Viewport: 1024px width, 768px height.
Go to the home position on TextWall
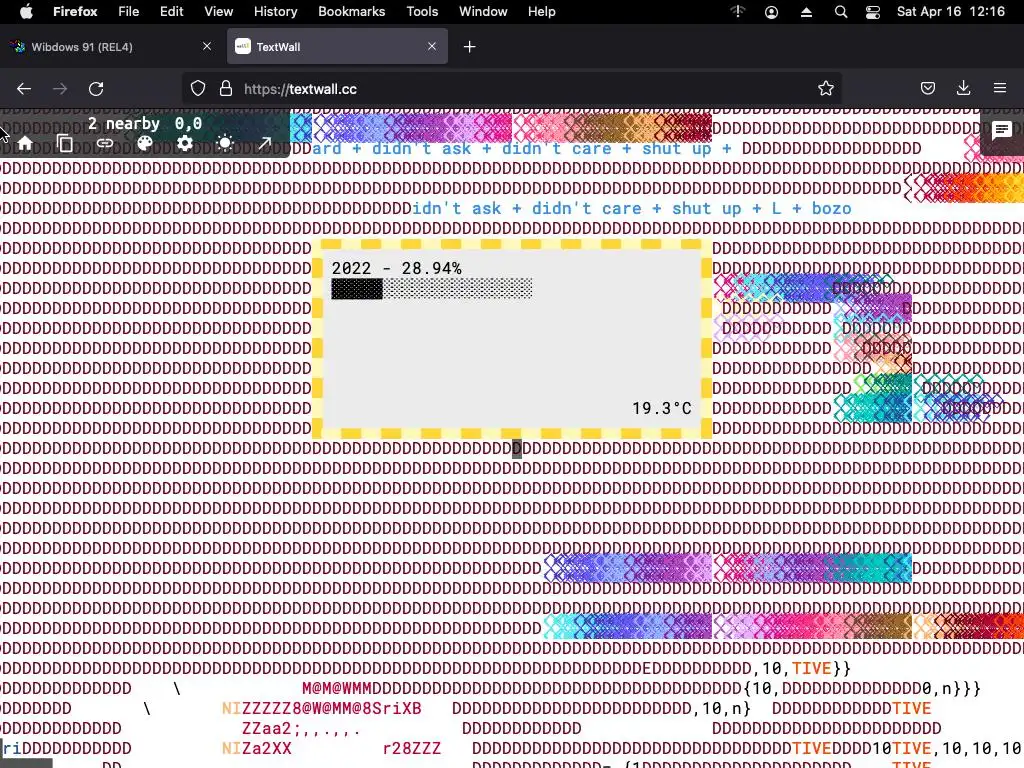[x=25, y=143]
